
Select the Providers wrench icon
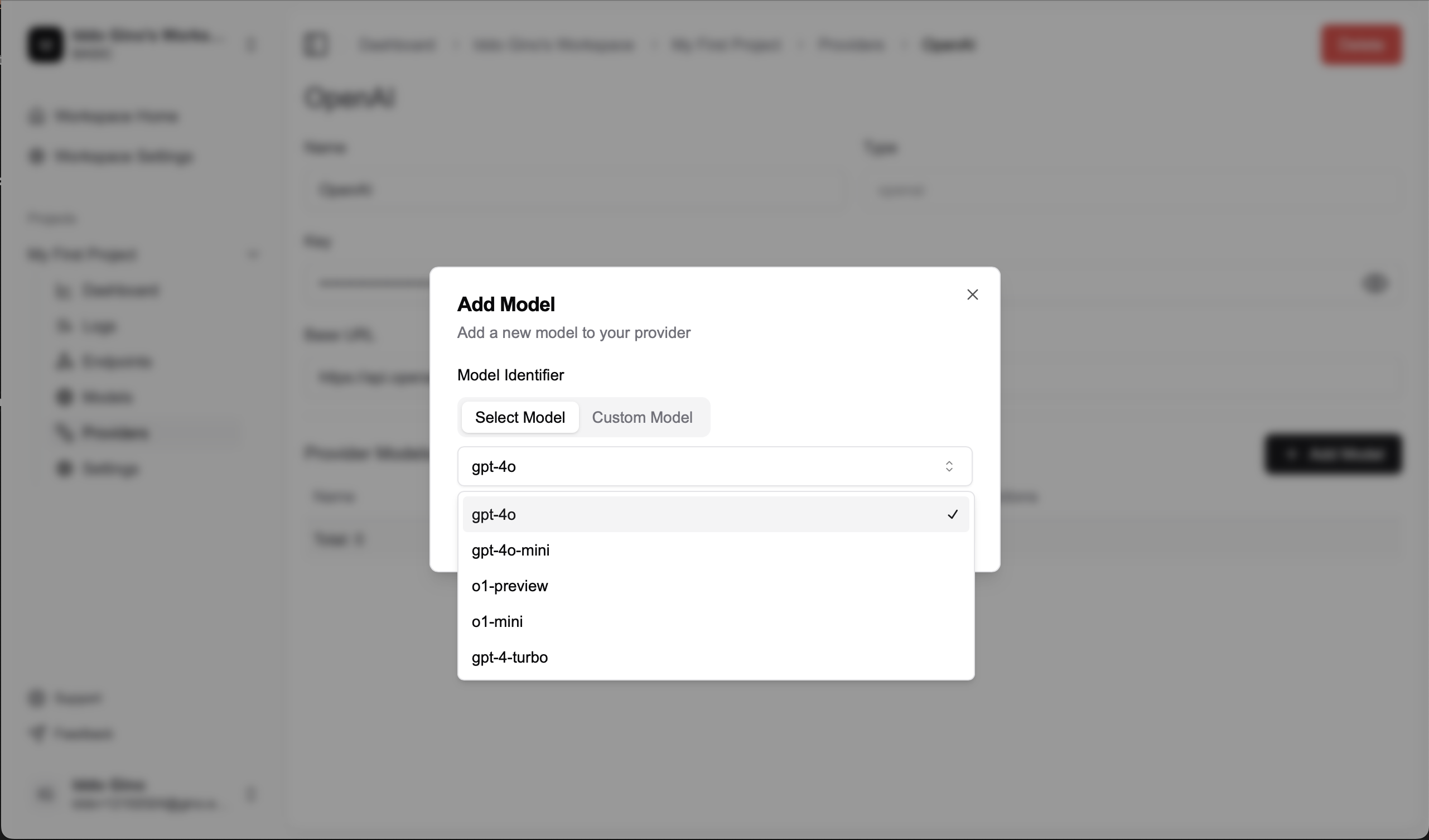coord(64,433)
